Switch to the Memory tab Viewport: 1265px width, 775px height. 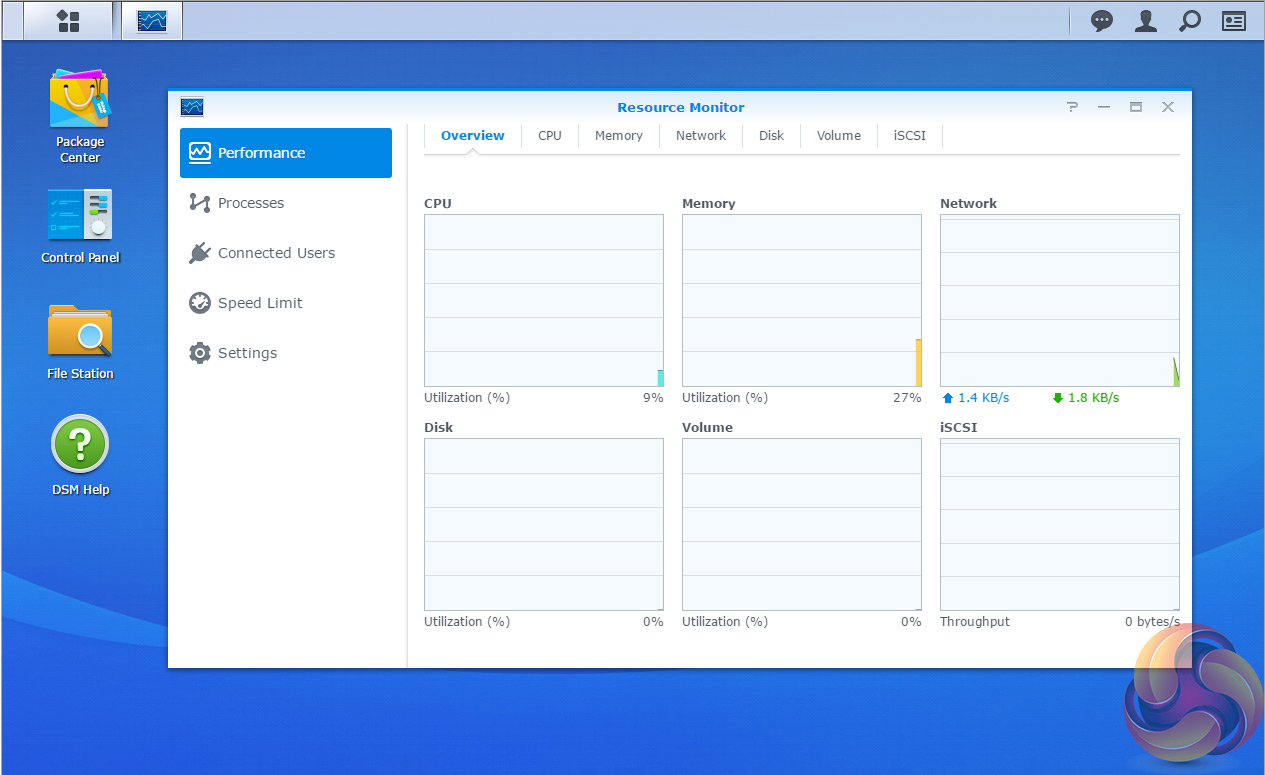(x=618, y=135)
